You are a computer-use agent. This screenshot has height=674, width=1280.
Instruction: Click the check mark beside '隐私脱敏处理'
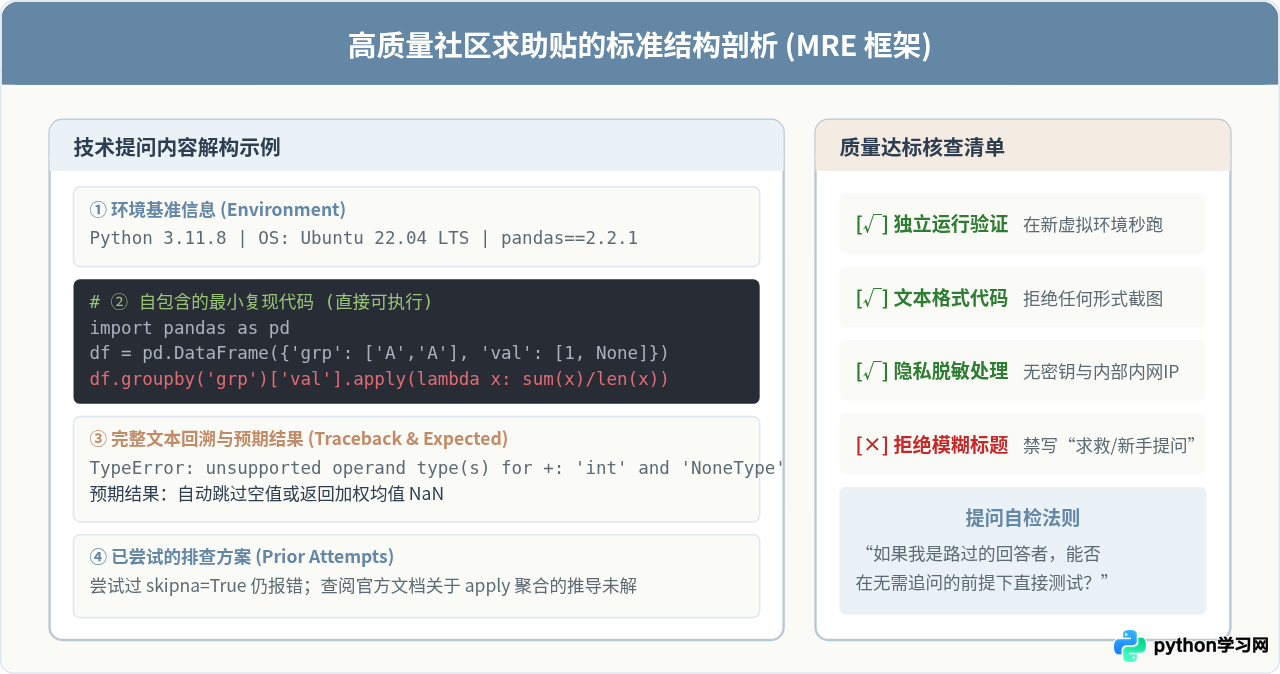click(872, 371)
